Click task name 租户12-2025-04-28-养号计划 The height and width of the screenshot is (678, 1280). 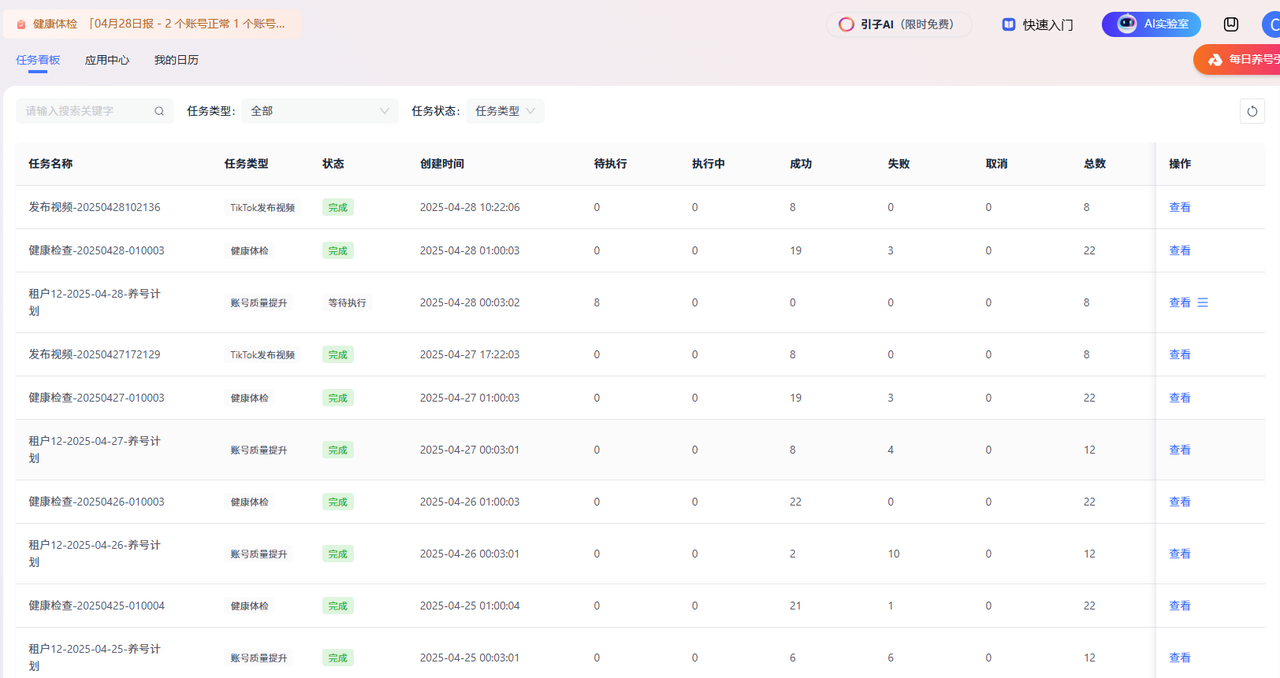click(x=95, y=302)
